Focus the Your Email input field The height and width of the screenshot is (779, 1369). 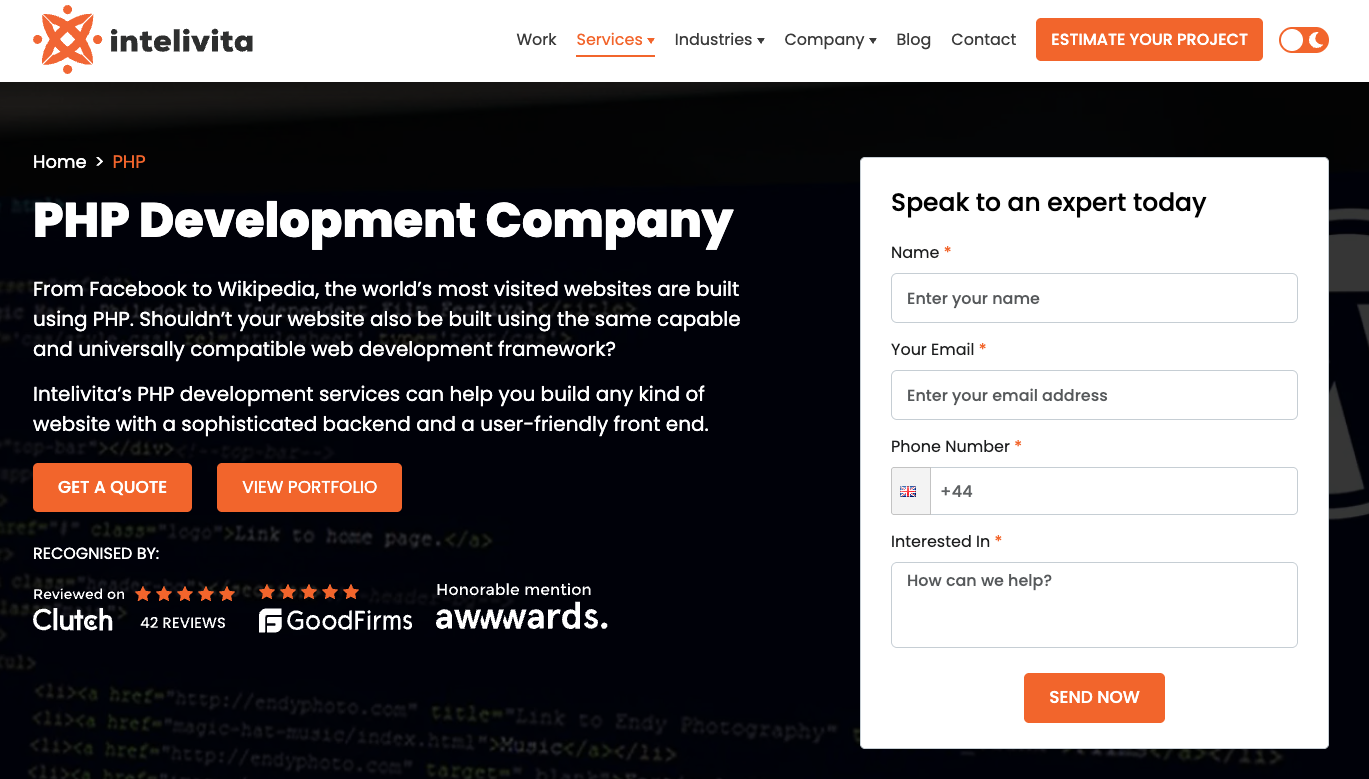click(x=1094, y=395)
